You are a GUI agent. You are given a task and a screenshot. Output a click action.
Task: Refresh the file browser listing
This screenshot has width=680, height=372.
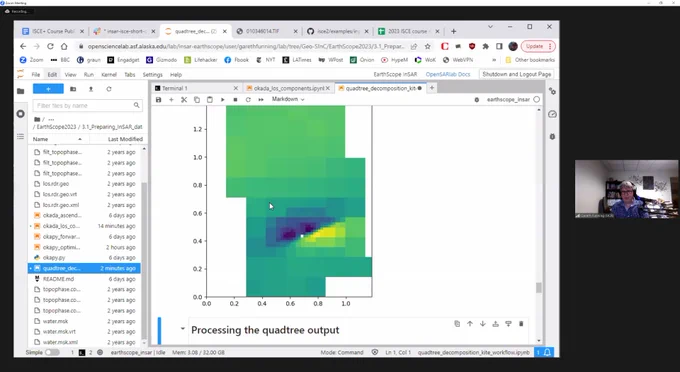(x=109, y=89)
